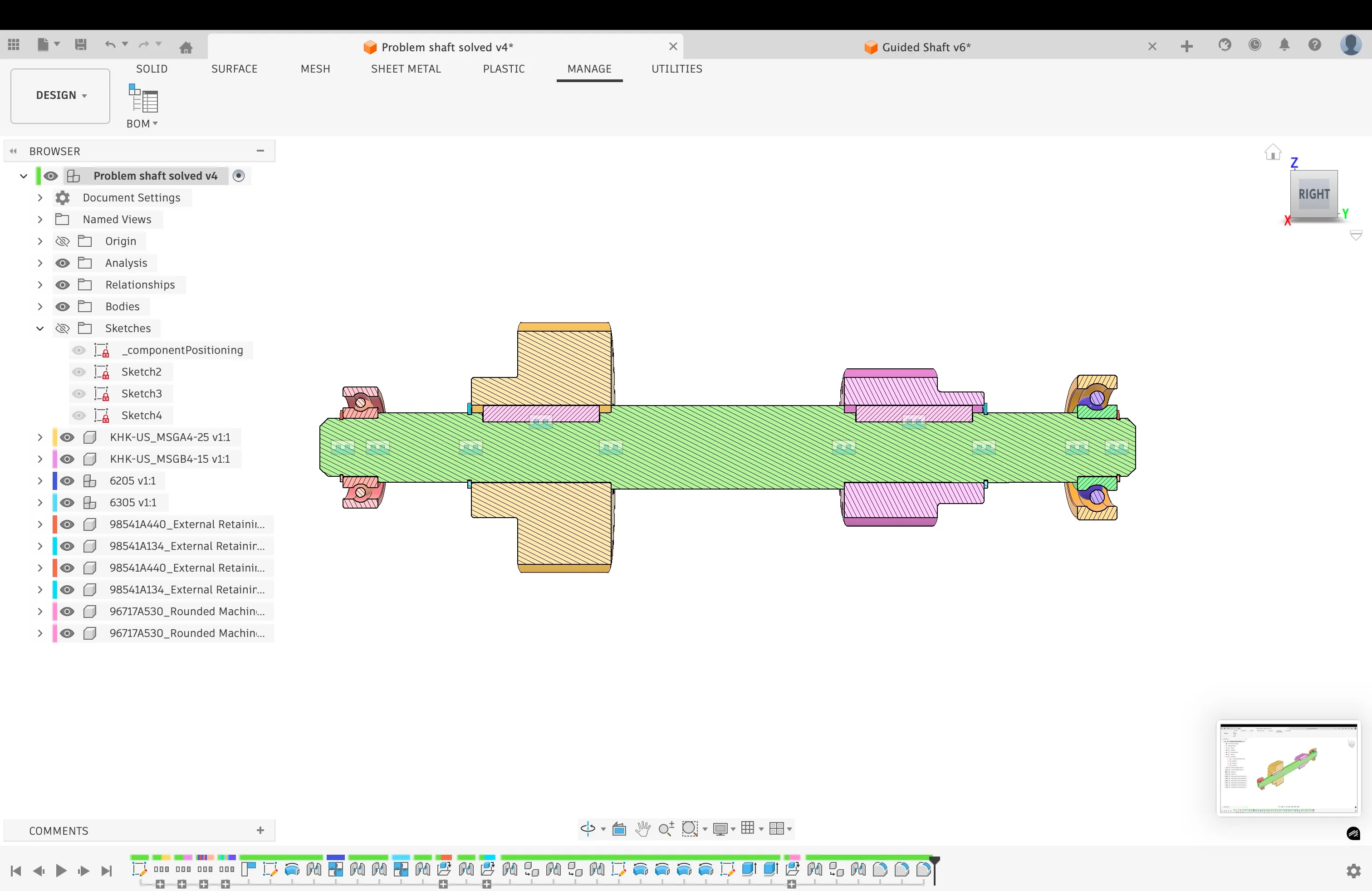Switch to the Guided Shaft v6 document tab
The height and width of the screenshot is (891, 1372).
tap(926, 47)
